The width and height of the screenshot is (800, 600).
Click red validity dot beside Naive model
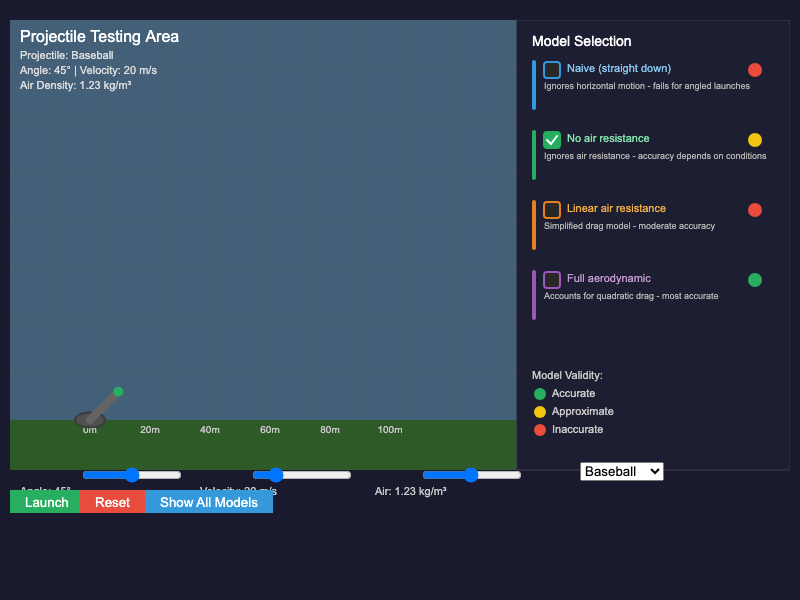pyautogui.click(x=755, y=70)
